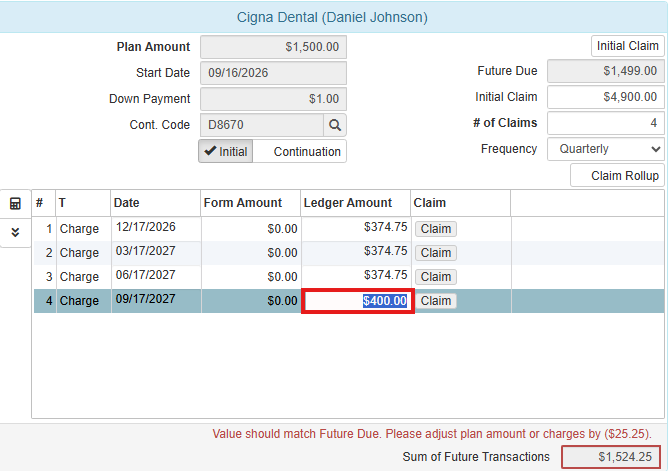This screenshot has width=671, height=471.
Task: Click the date 03/17/2027 in row 2
Action: (x=145, y=251)
